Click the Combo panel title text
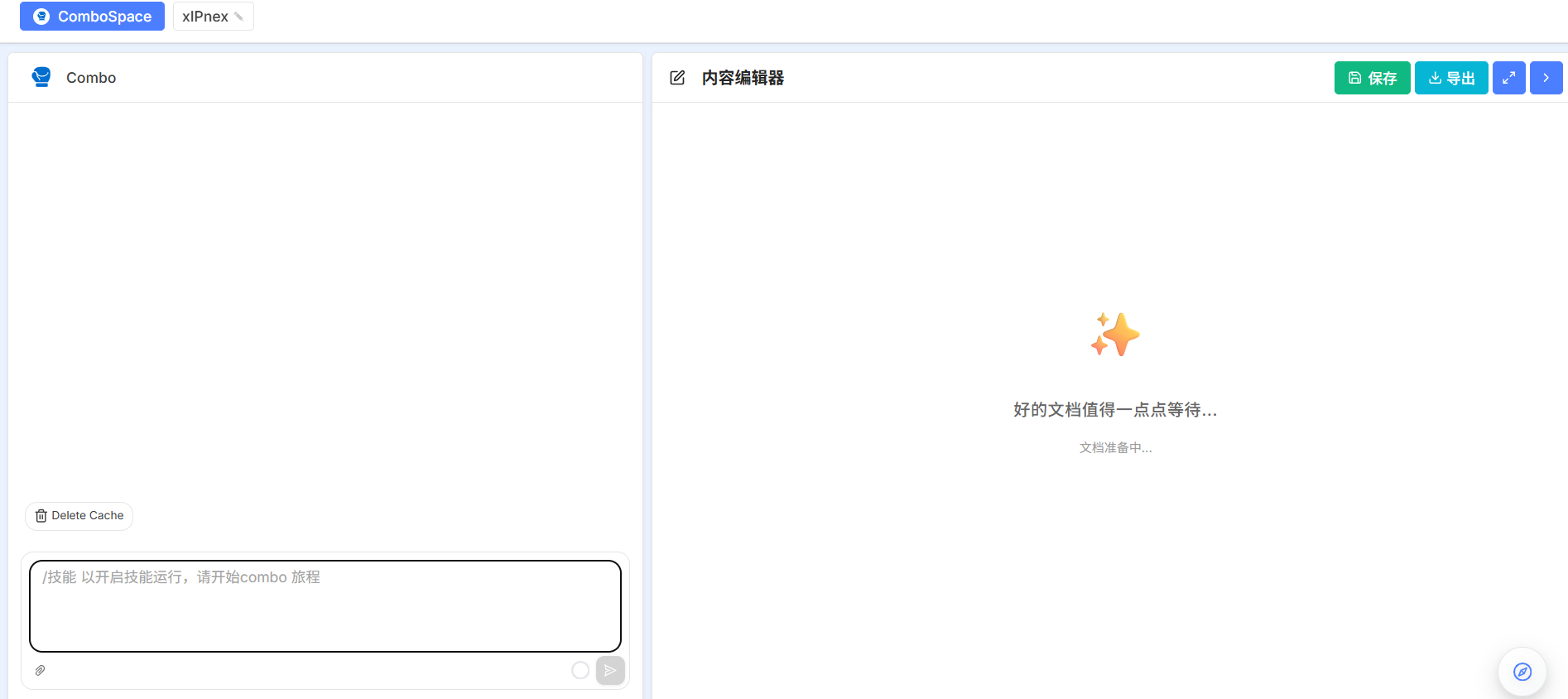The image size is (1568, 699). 91,78
